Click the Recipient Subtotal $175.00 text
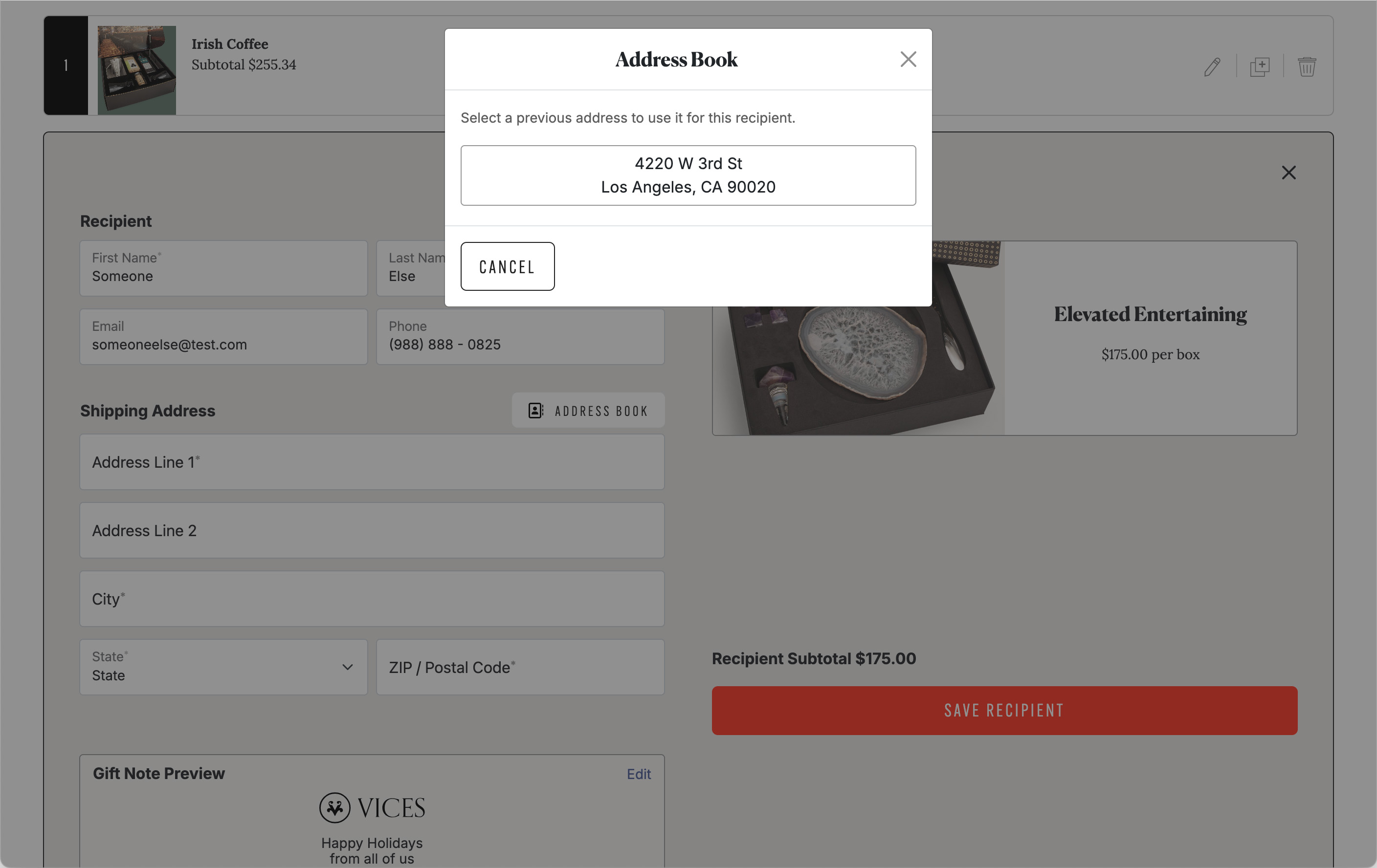 pos(814,658)
